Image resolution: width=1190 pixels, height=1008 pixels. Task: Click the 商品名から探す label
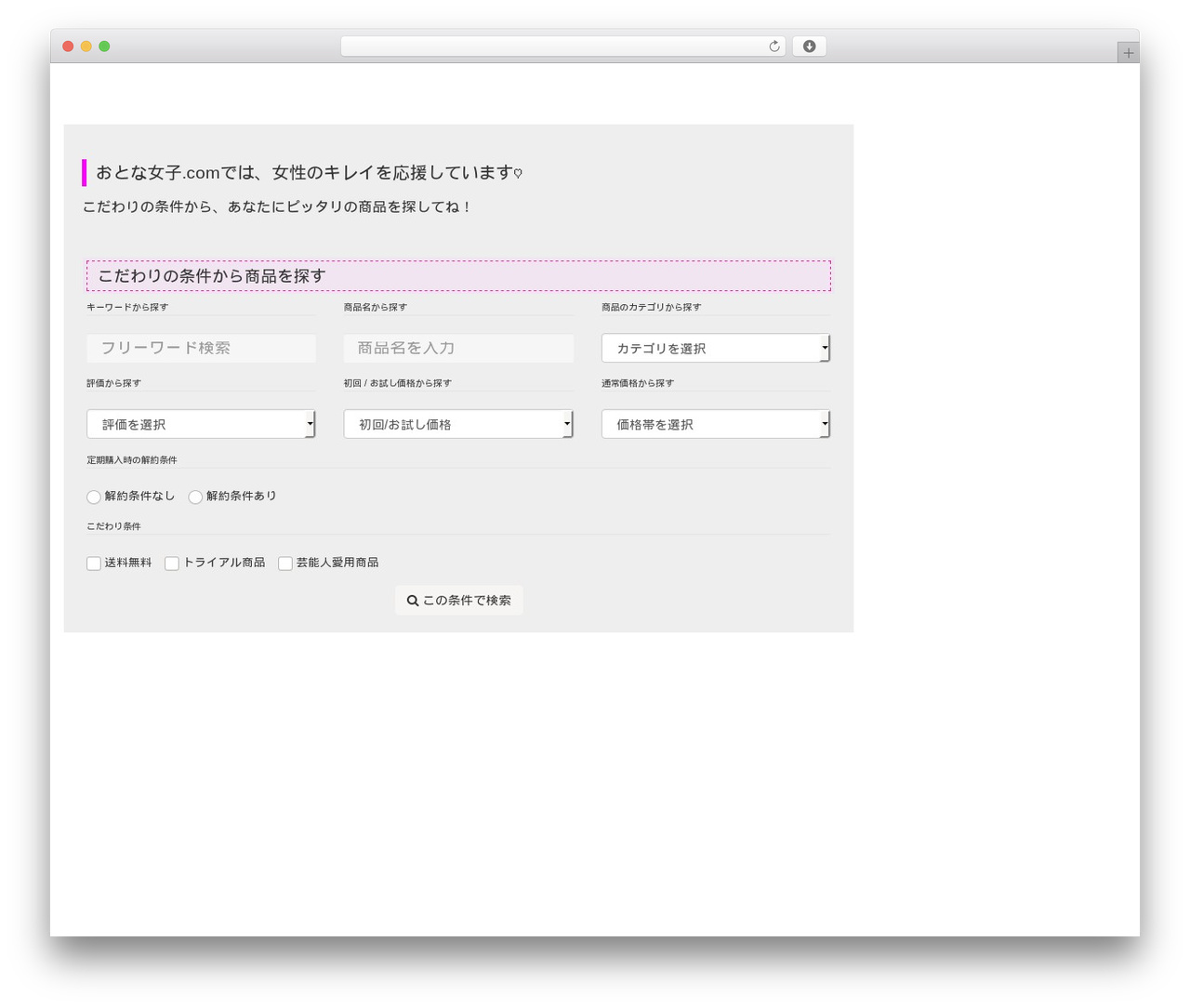376,307
